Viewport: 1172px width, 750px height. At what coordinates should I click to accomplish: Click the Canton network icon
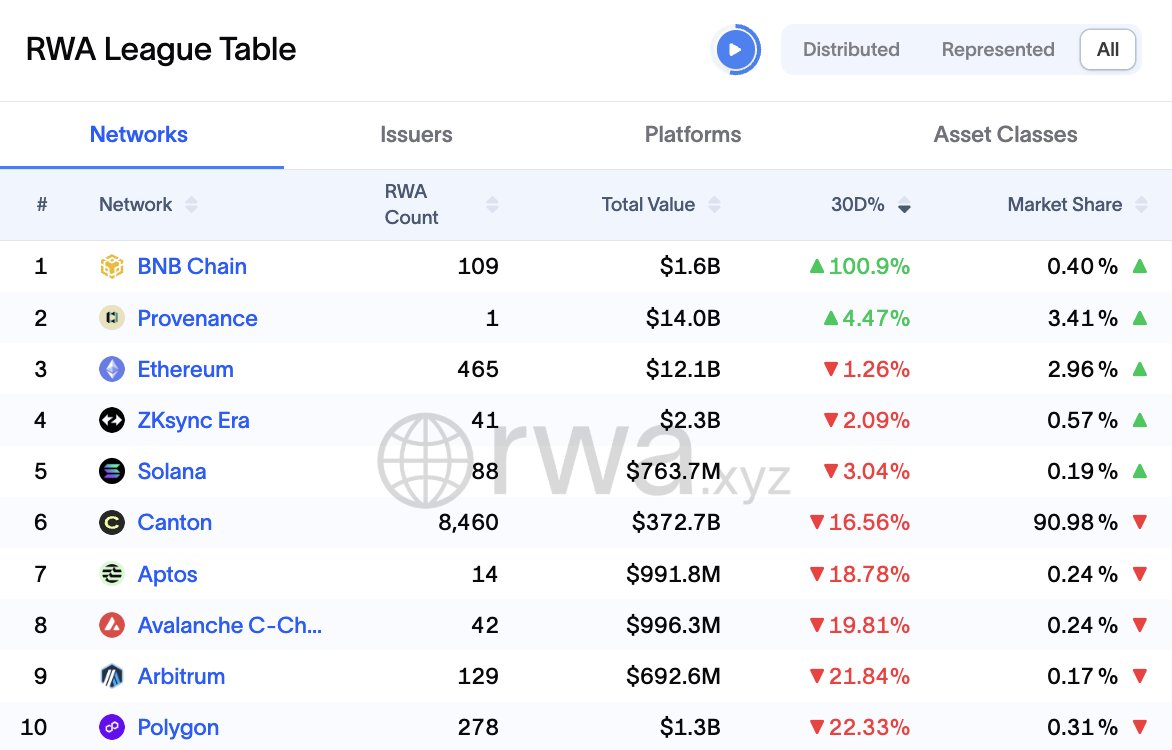113,522
